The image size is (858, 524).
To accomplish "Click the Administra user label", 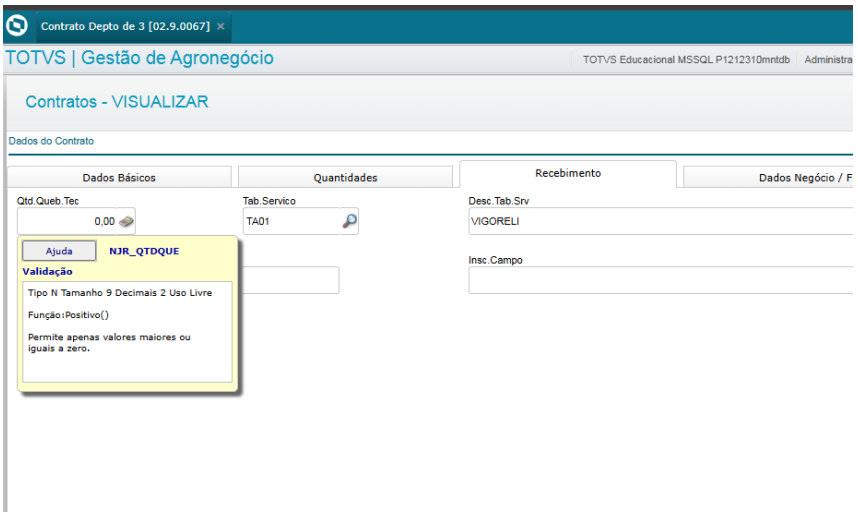I will tap(828, 60).
